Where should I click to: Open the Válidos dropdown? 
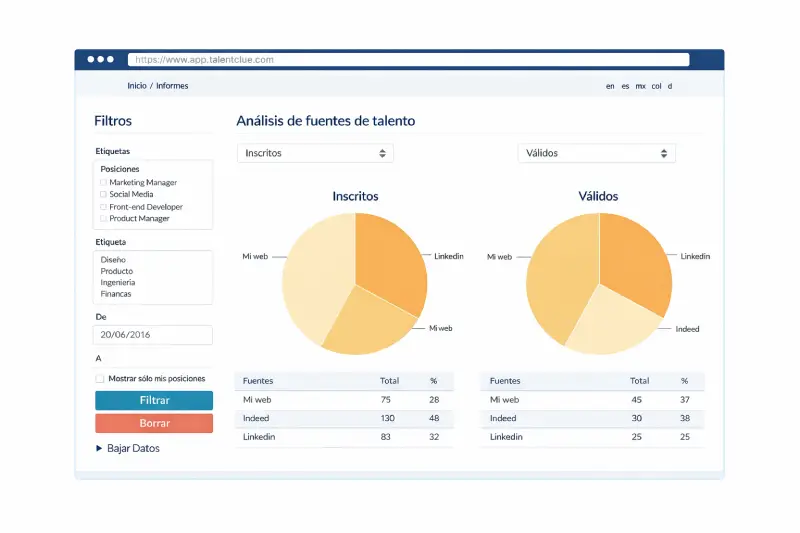(596, 153)
